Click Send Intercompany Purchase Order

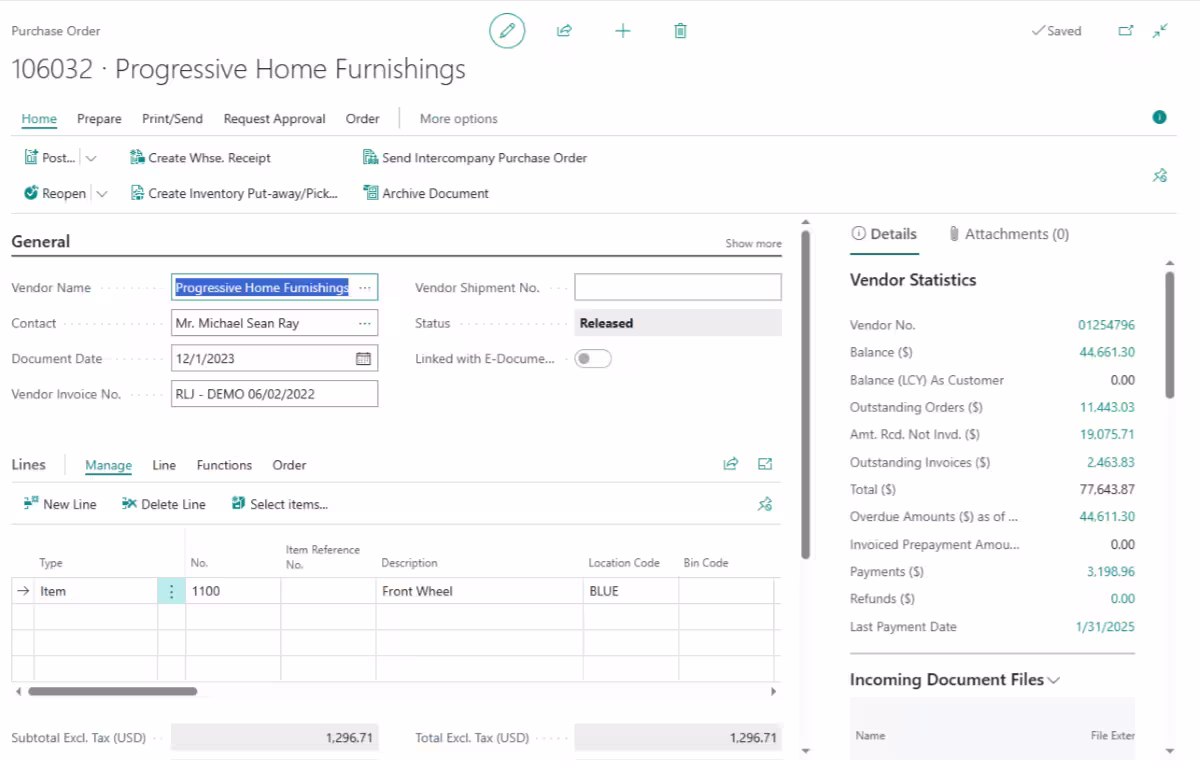pos(475,157)
